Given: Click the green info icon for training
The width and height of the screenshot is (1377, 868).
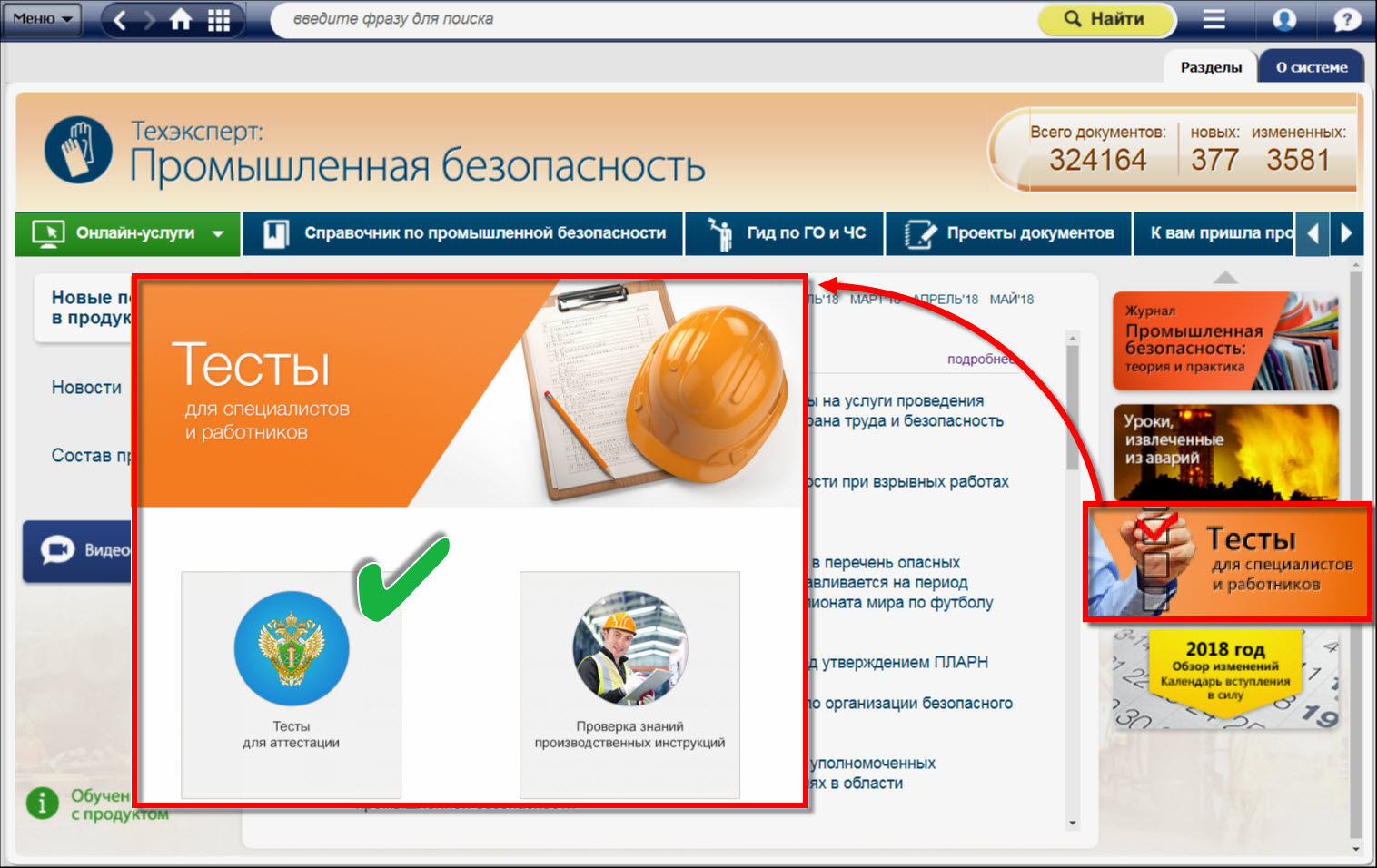Looking at the screenshot, I should click(42, 803).
